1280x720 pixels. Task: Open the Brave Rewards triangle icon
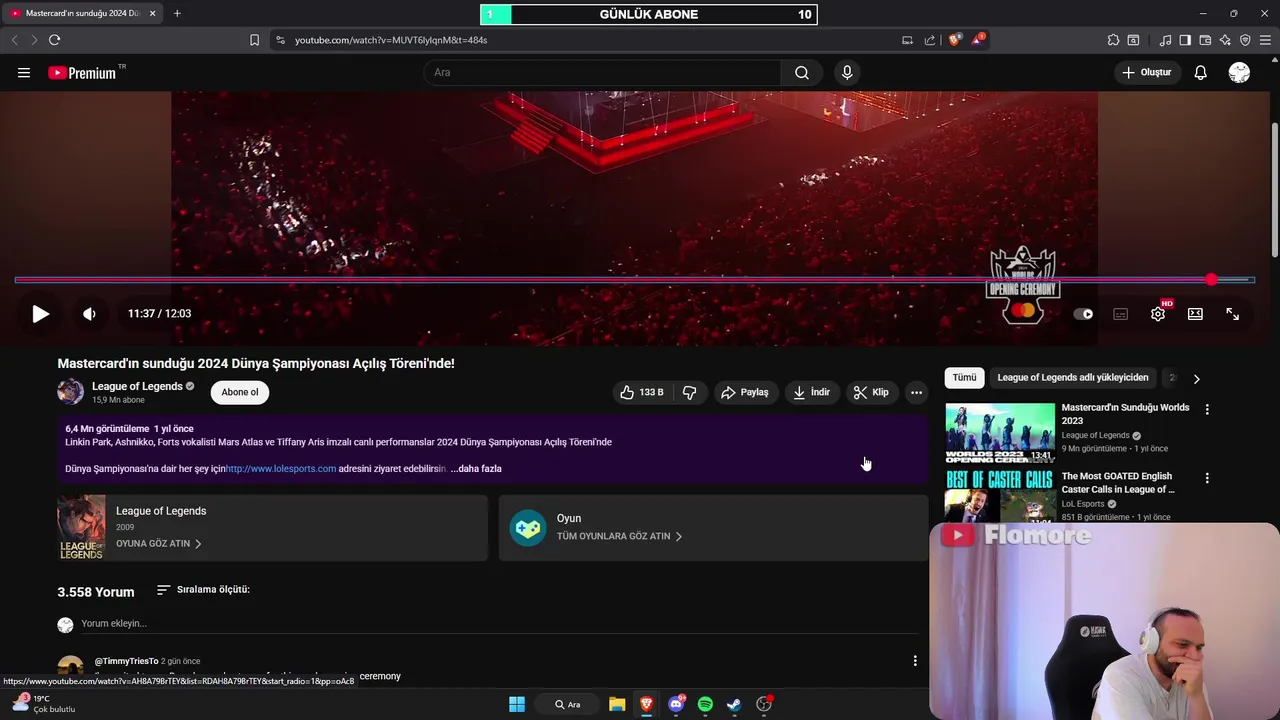click(978, 40)
